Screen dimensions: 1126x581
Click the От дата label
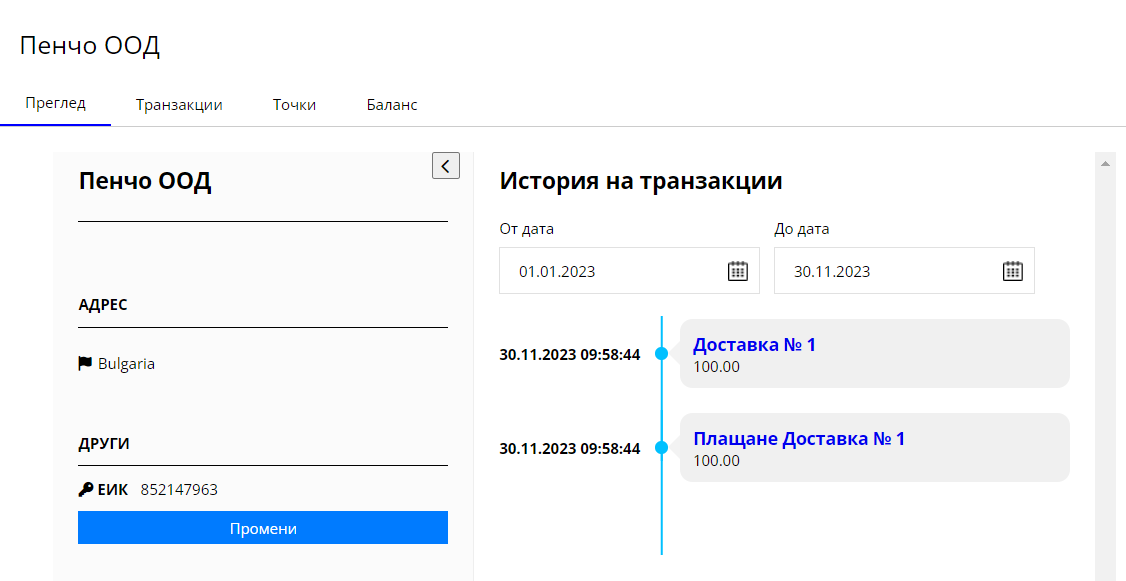[x=526, y=229]
